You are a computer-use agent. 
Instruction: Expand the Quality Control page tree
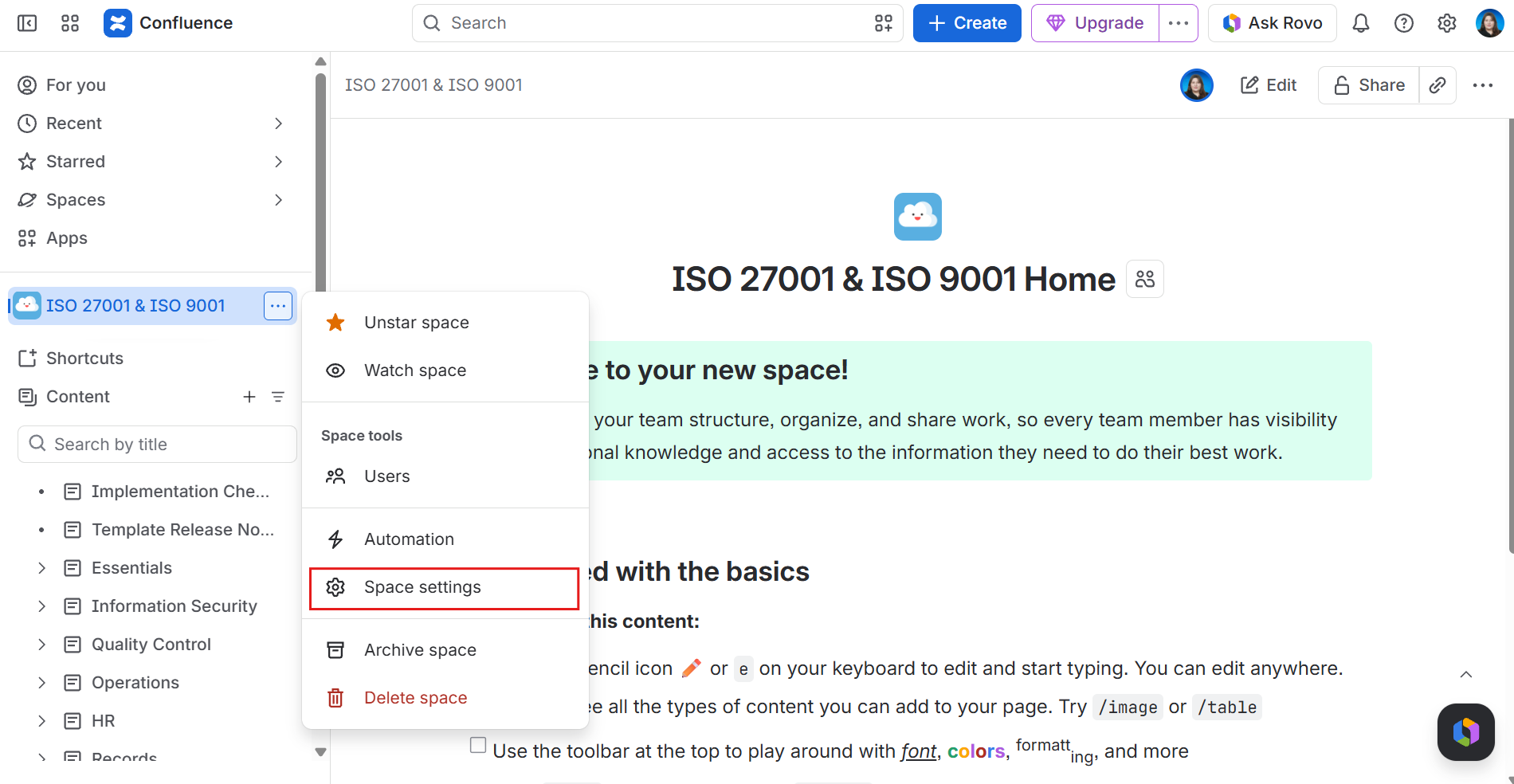pos(41,645)
